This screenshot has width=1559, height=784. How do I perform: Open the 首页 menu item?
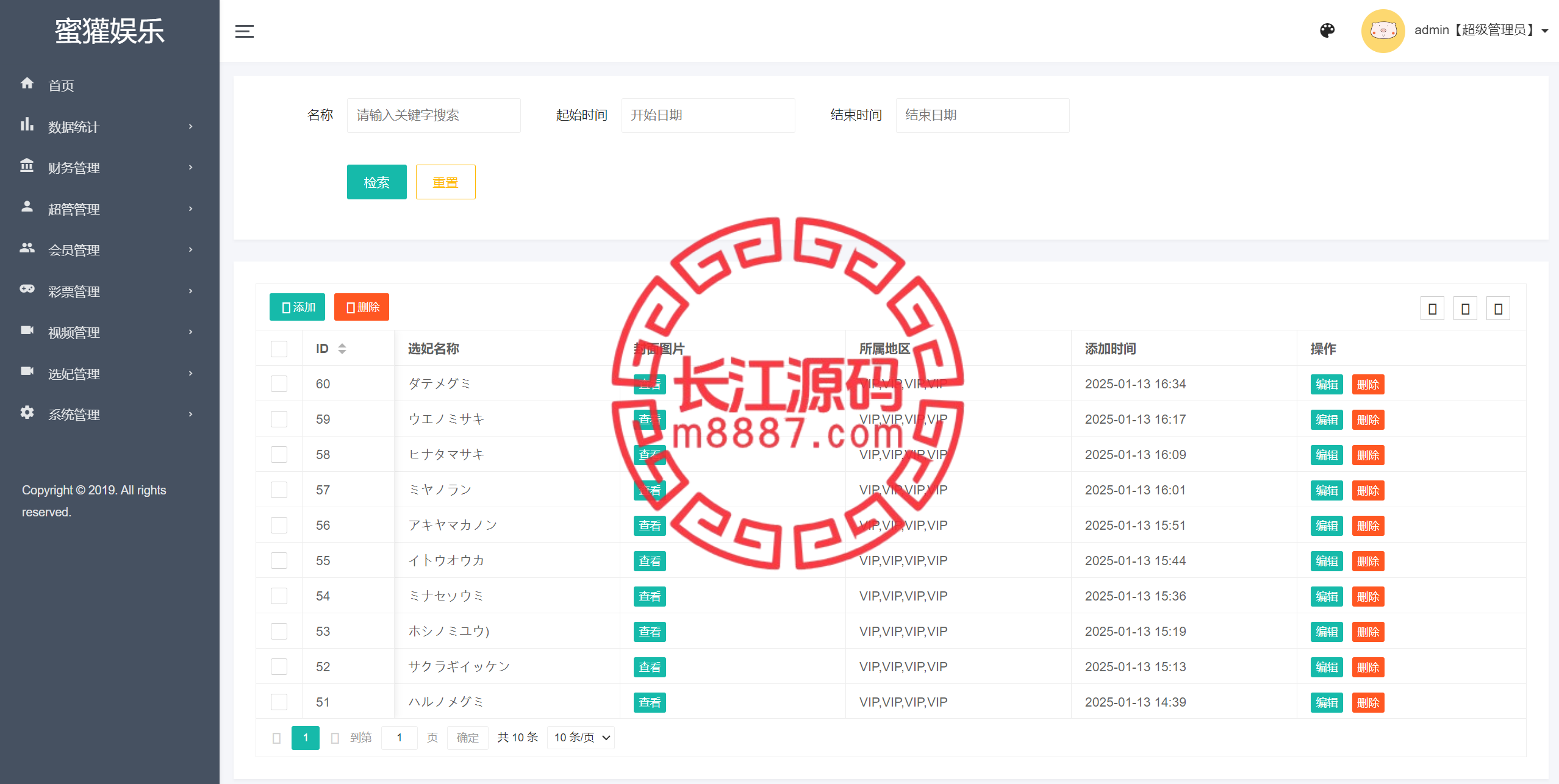tap(110, 85)
